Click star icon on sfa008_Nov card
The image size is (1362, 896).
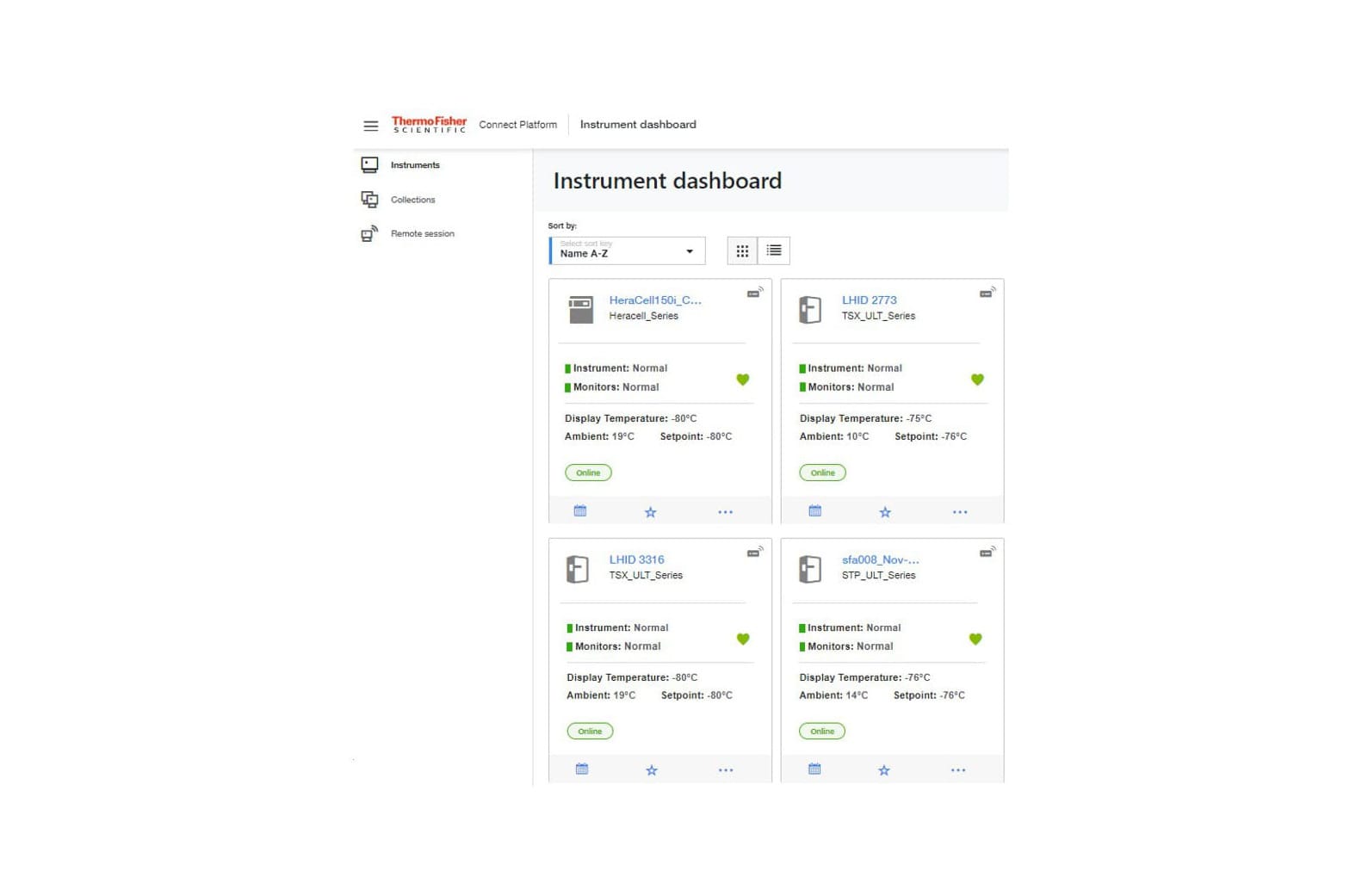(x=884, y=770)
